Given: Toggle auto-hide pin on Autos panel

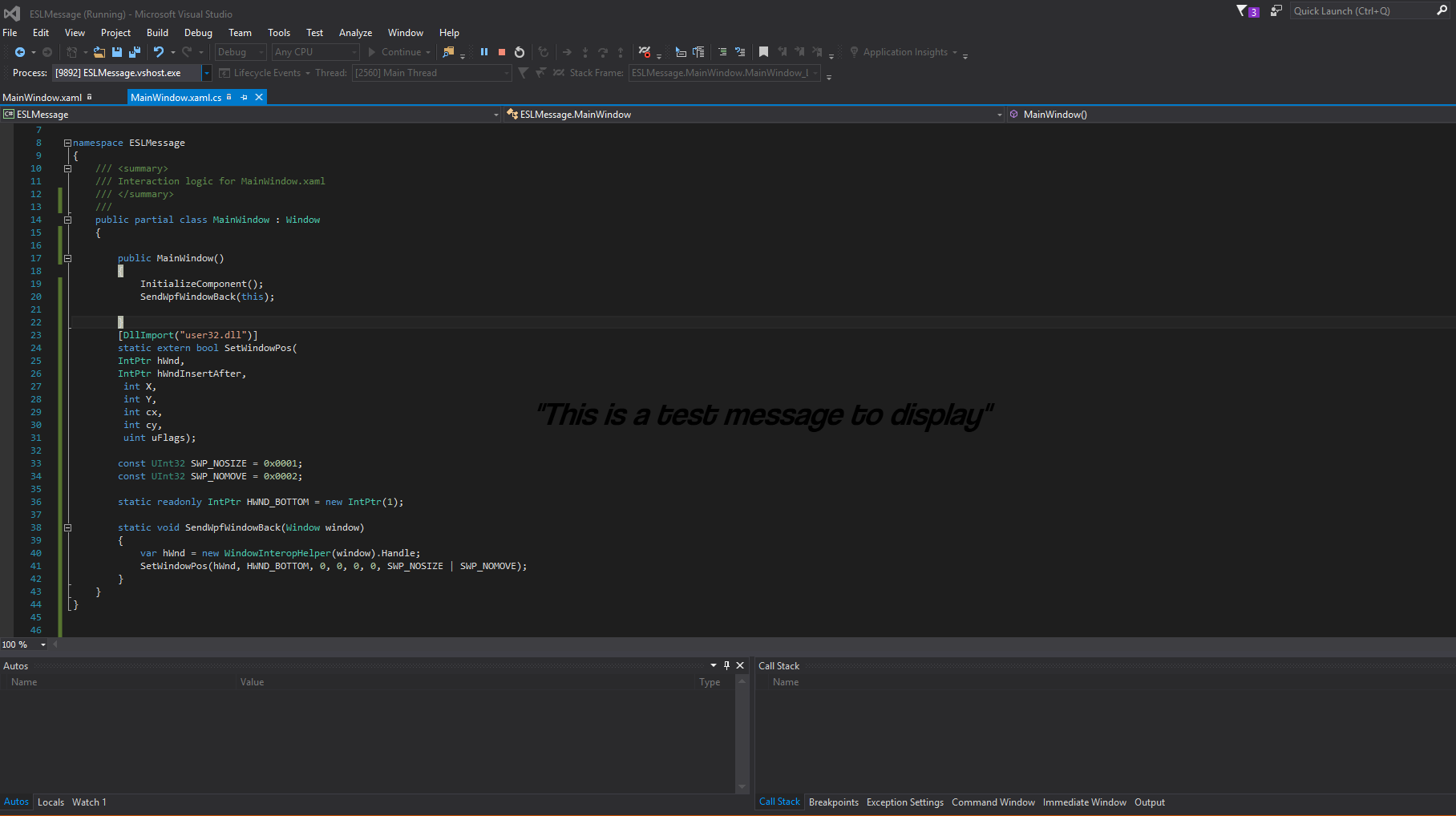Looking at the screenshot, I should pos(726,665).
